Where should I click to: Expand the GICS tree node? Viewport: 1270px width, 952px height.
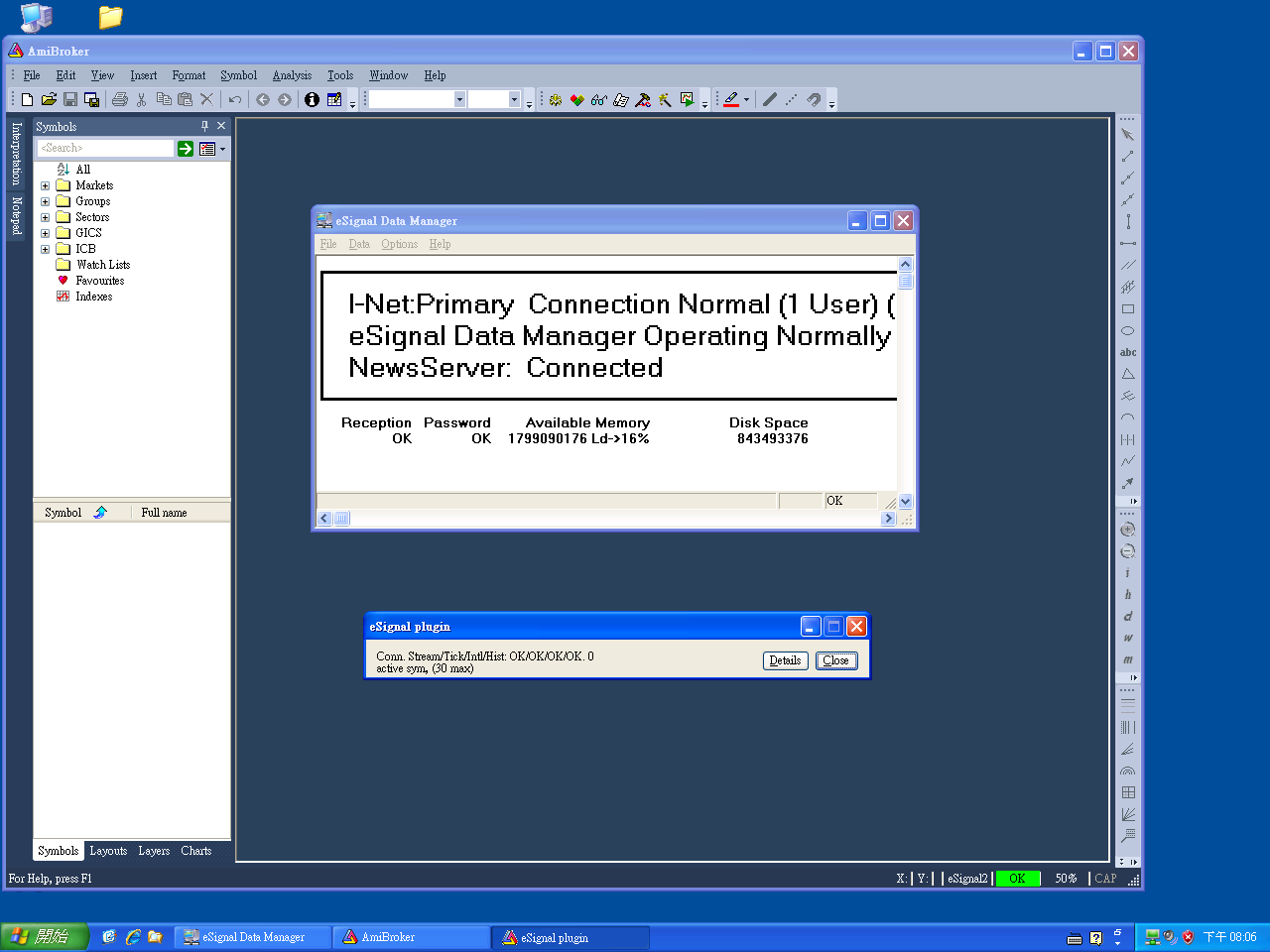pyautogui.click(x=45, y=233)
